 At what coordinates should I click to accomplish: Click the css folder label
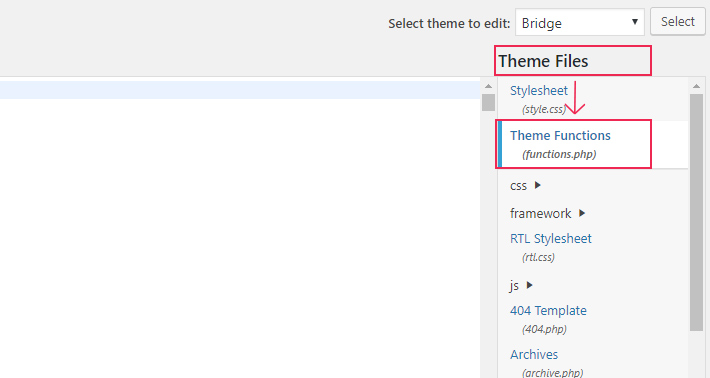518,186
